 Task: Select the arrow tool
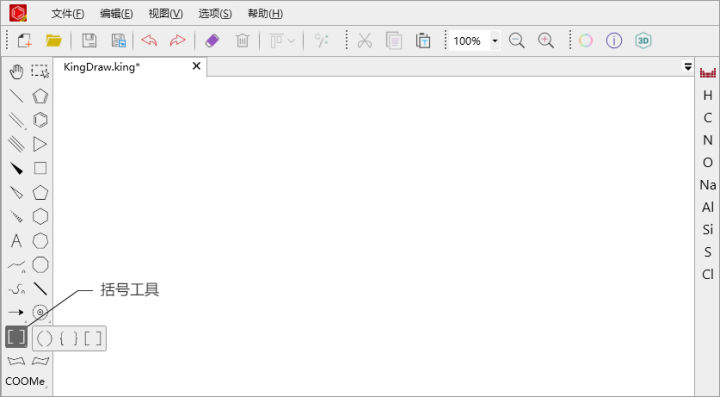click(x=16, y=313)
